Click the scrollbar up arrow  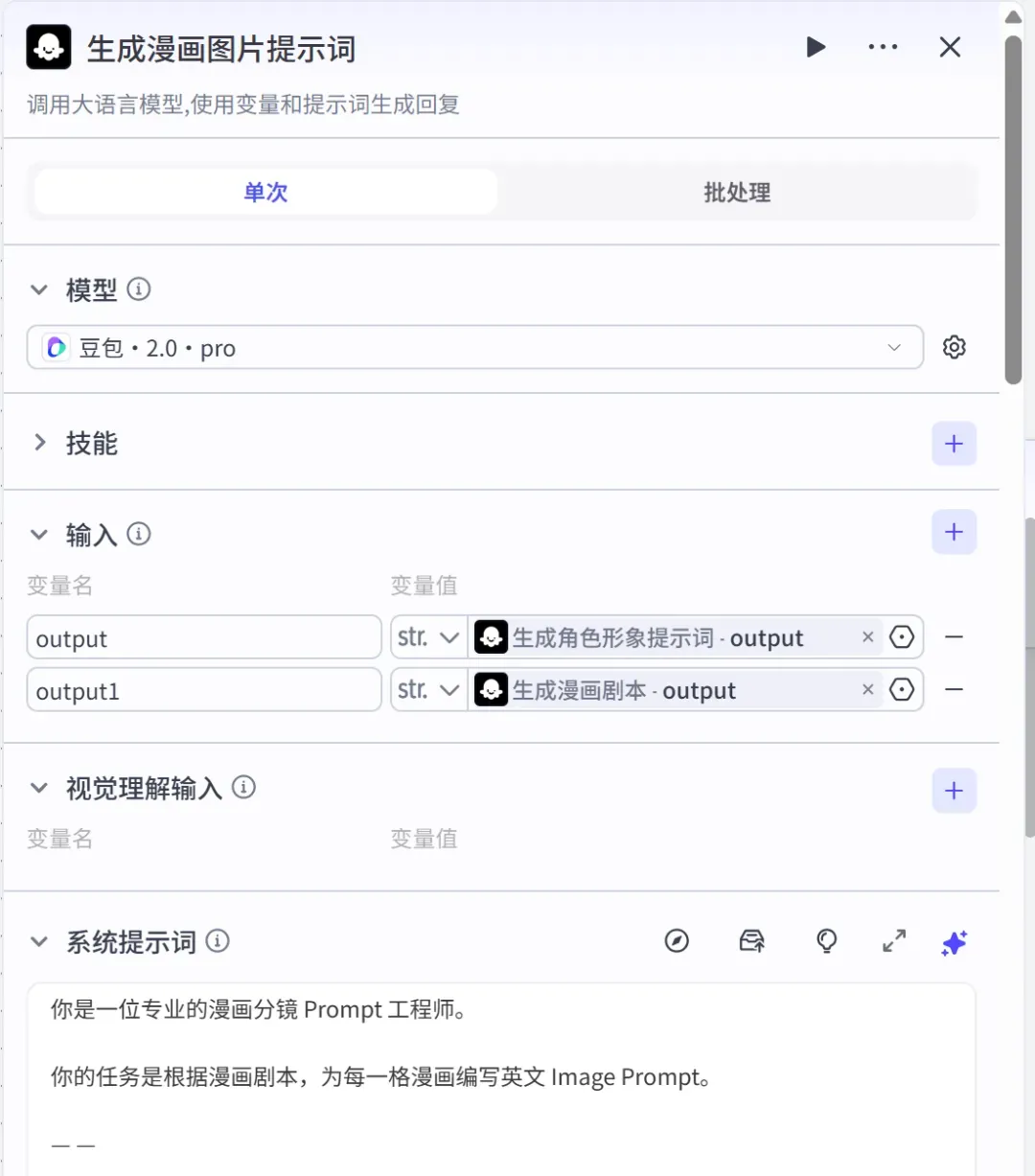point(1013,17)
